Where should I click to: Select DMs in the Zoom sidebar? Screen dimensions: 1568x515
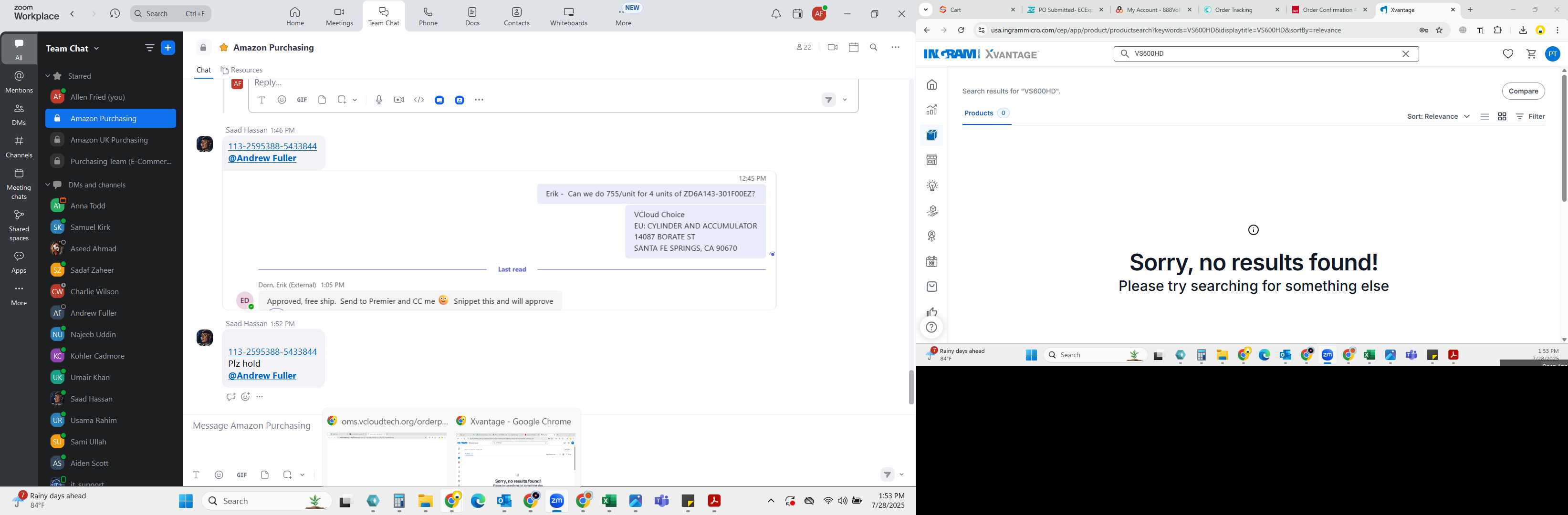pos(19,114)
